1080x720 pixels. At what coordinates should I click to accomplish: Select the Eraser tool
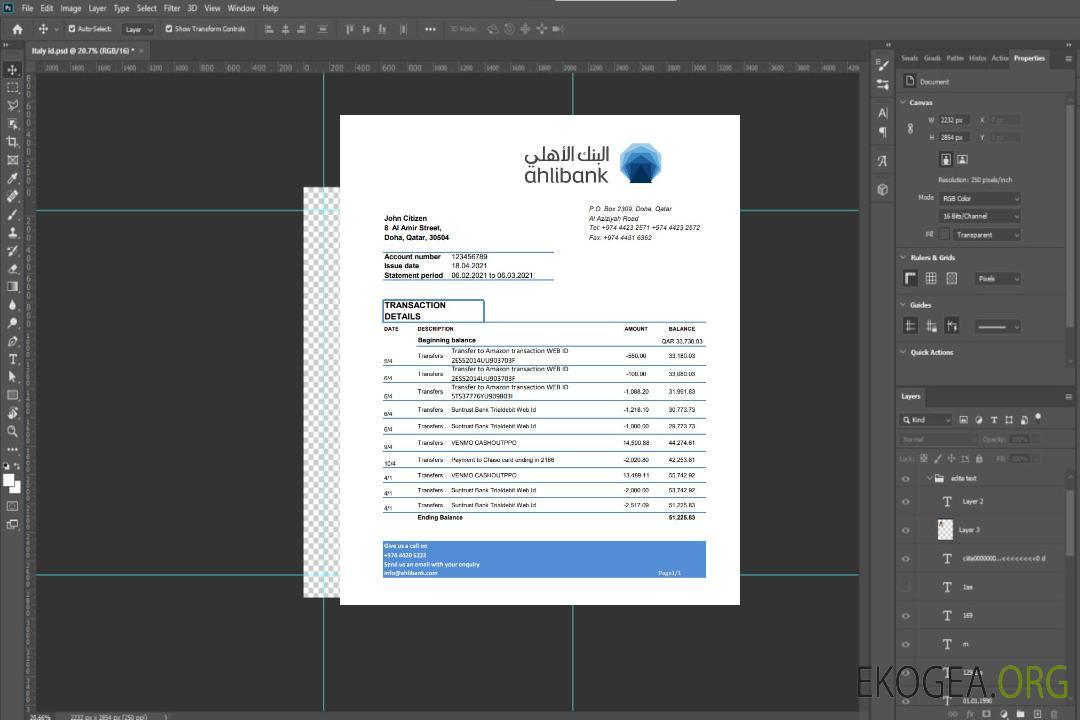click(12, 269)
